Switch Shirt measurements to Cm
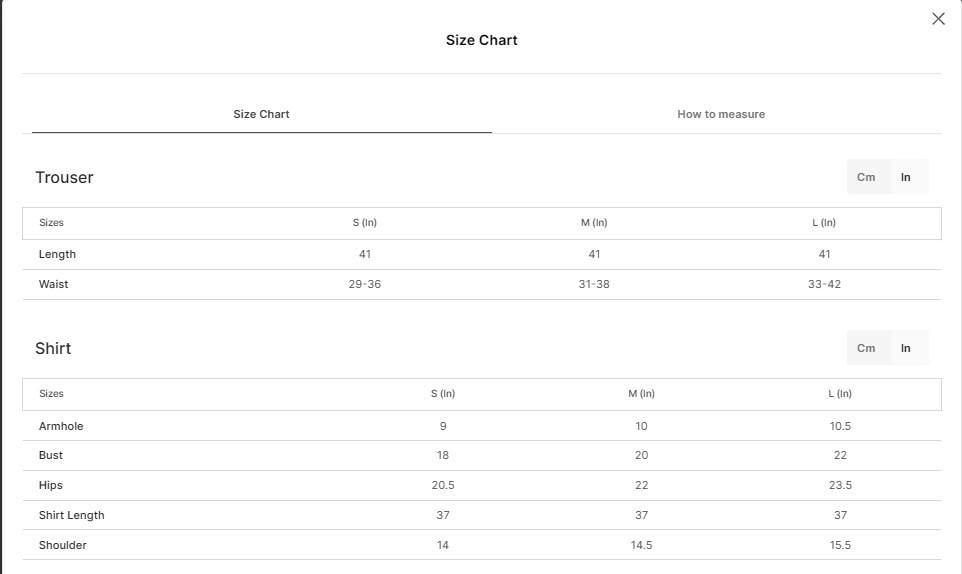 click(866, 348)
